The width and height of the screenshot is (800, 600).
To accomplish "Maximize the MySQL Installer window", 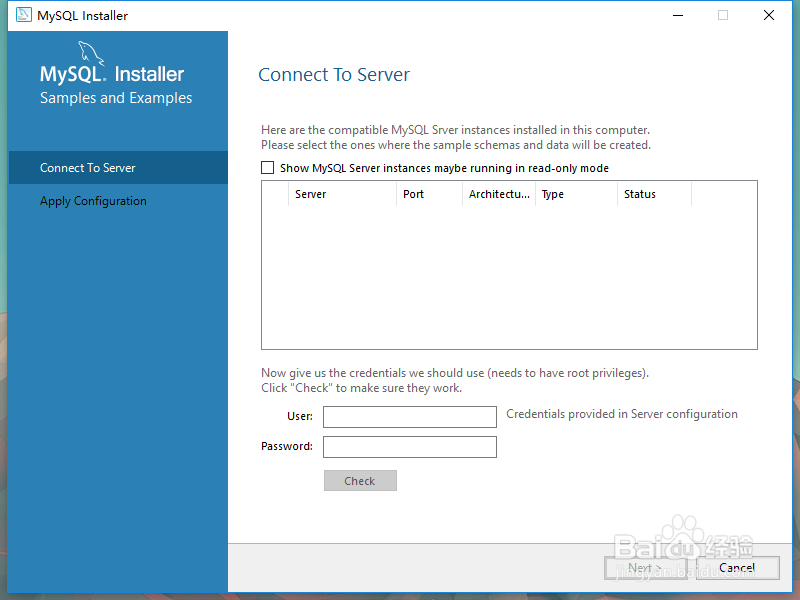I will [723, 15].
